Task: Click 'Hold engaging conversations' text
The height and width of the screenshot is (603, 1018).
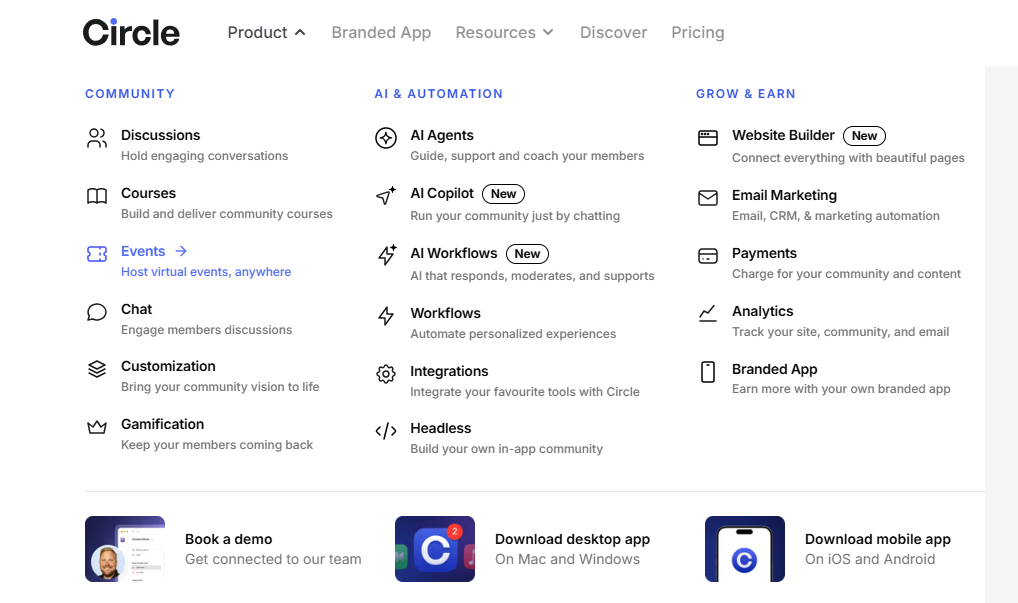Action: 205,156
